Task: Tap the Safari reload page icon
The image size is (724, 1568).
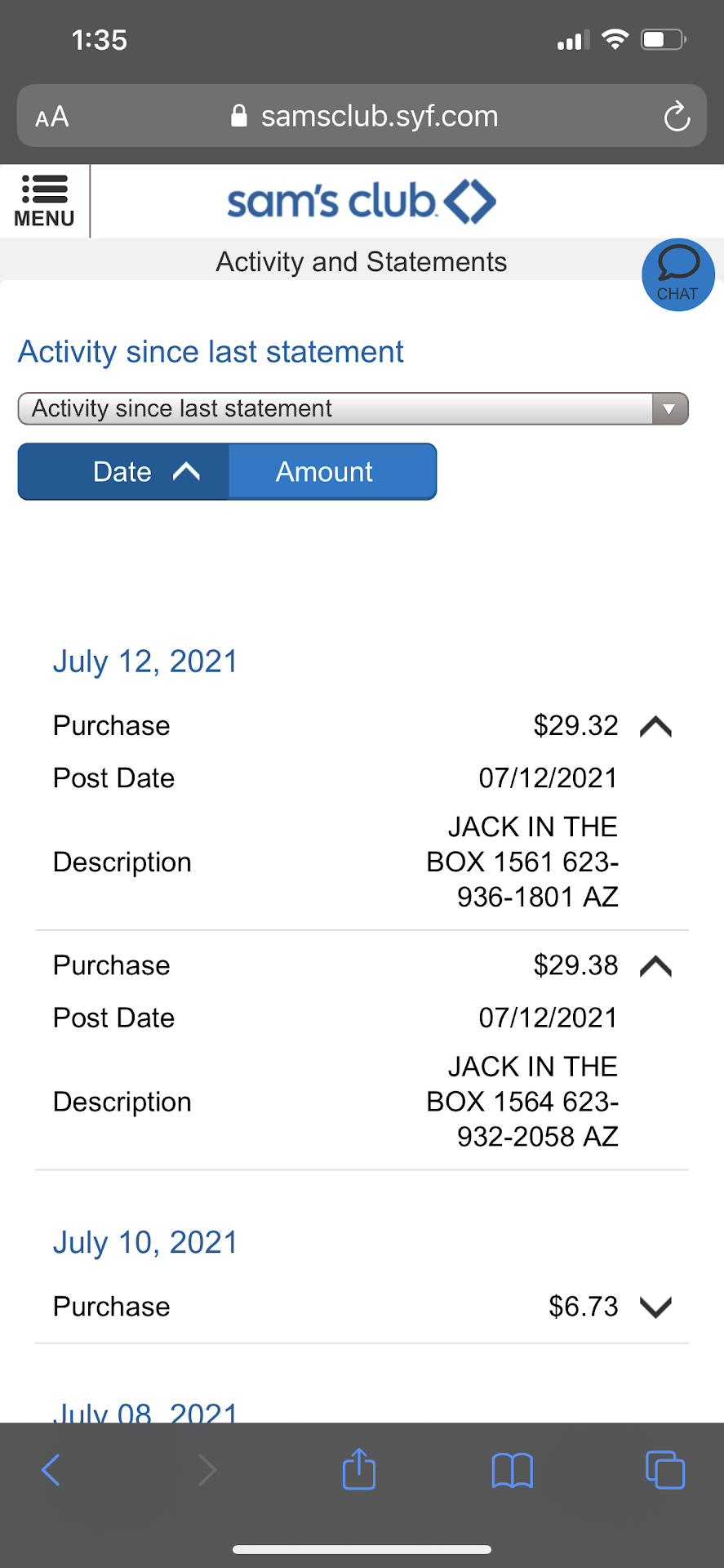Action: [677, 117]
